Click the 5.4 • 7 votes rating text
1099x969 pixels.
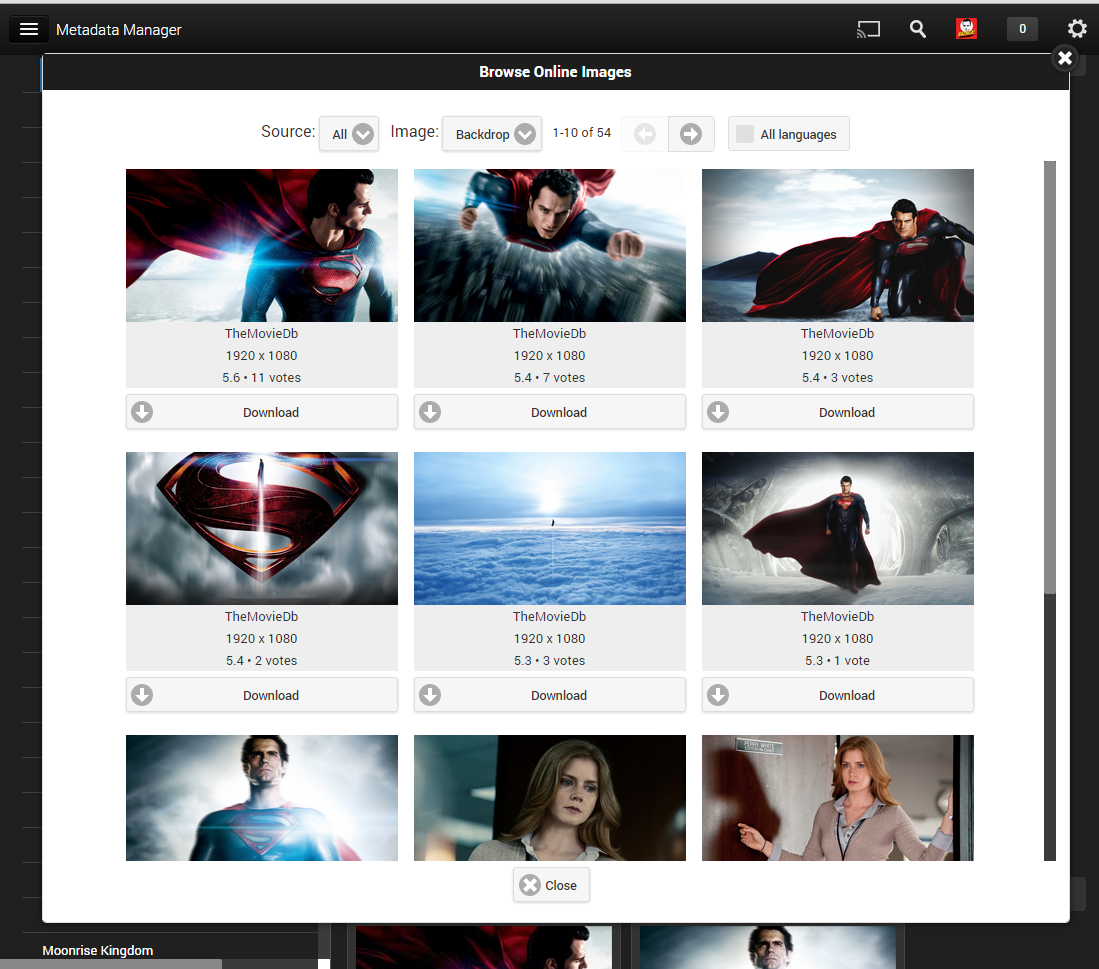(x=550, y=378)
